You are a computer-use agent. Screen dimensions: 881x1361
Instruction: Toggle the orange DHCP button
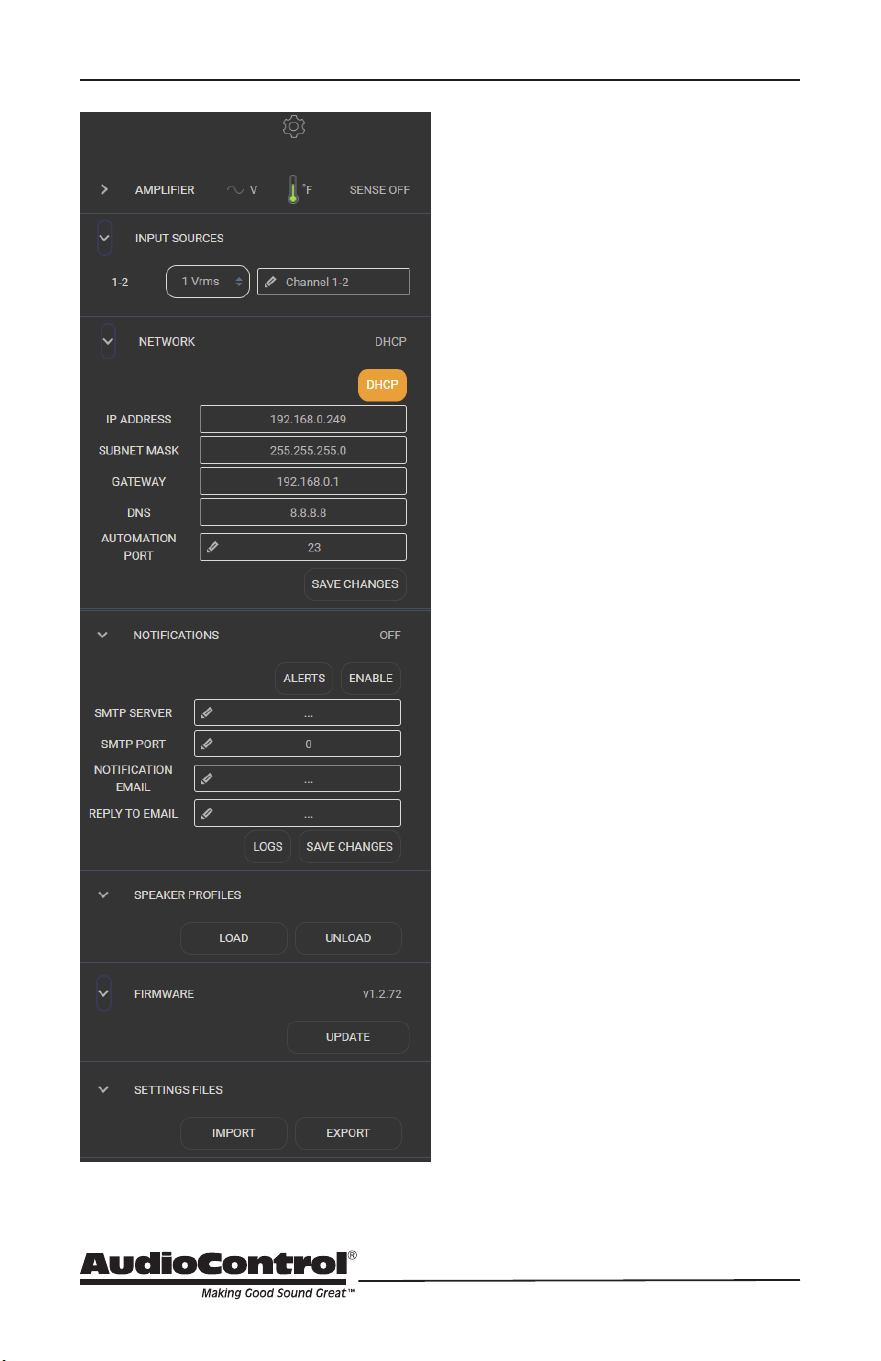click(x=383, y=385)
